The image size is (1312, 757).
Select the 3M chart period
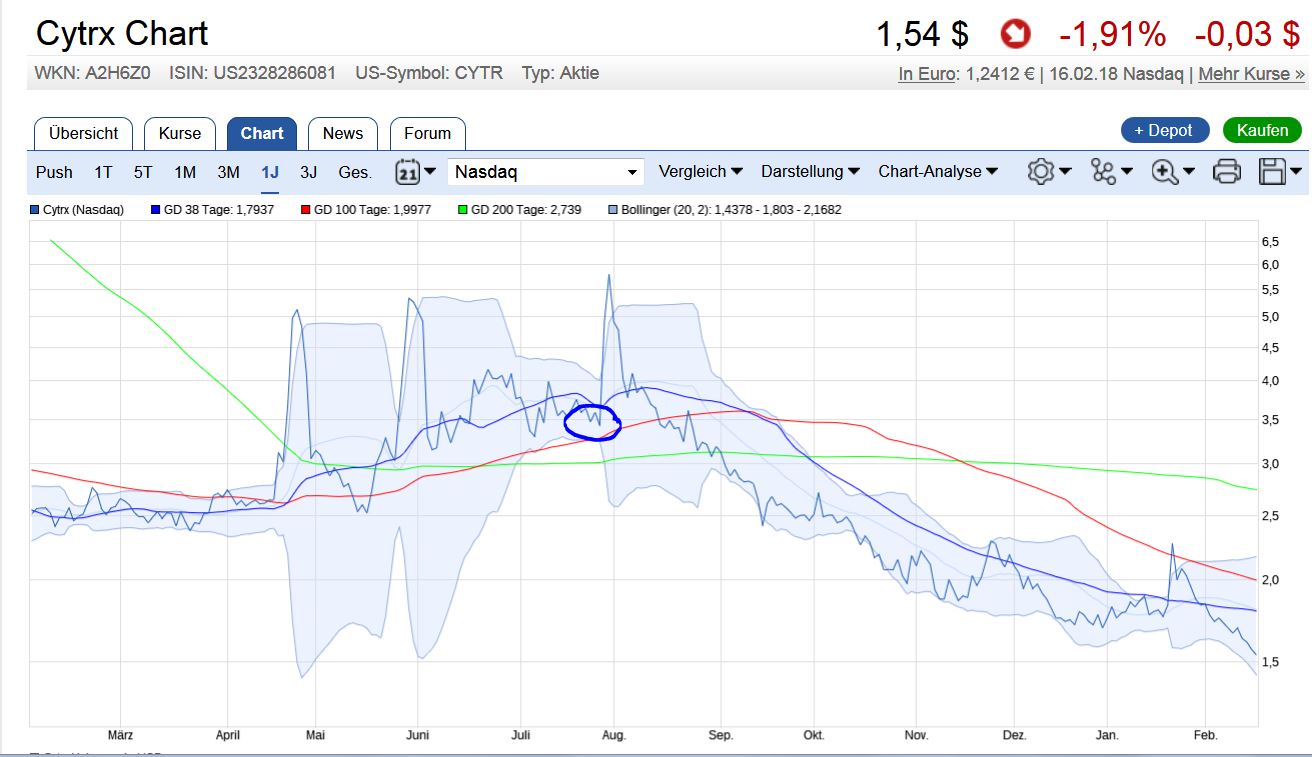point(228,172)
